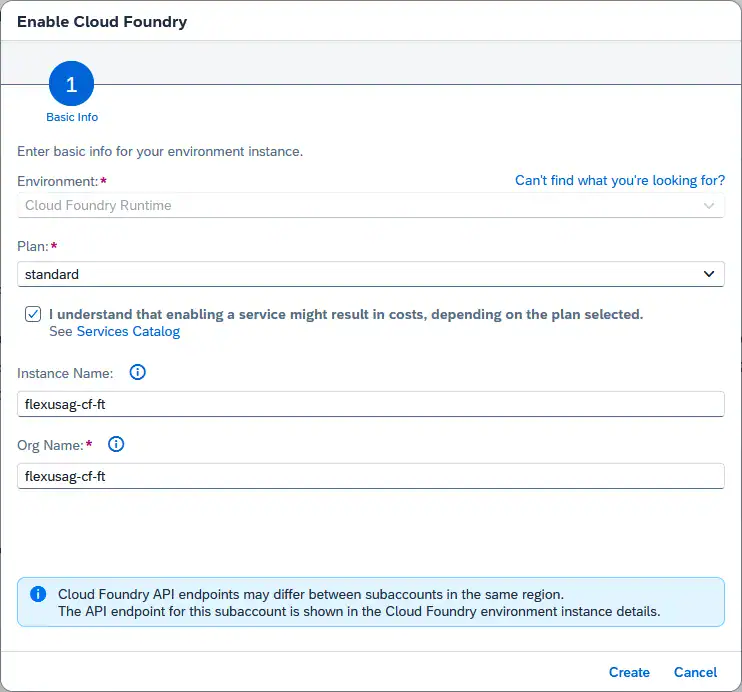The image size is (742, 692).
Task: Click the Plan dropdown arrow
Action: 709,274
